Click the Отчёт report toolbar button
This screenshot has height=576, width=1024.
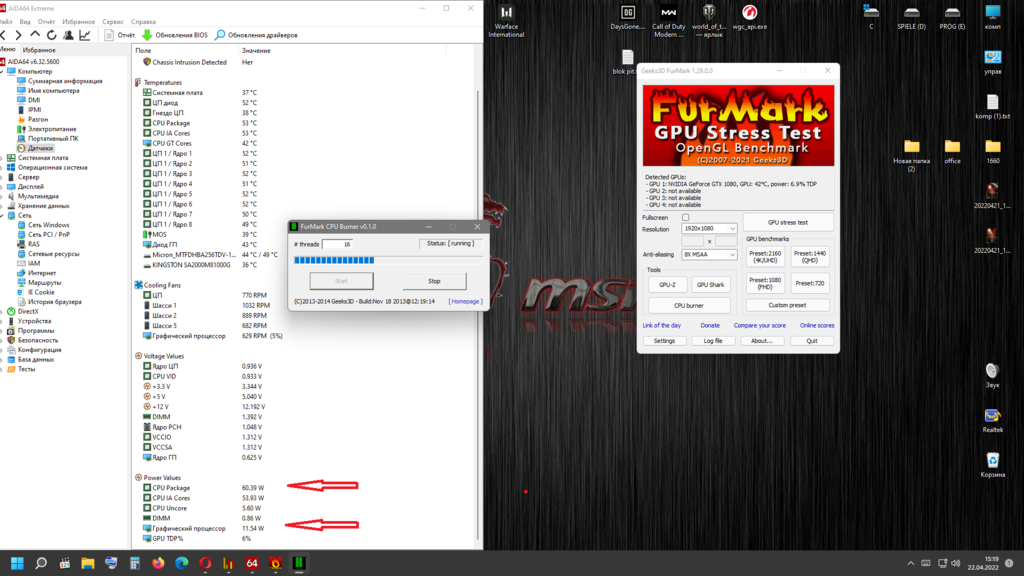[120, 35]
